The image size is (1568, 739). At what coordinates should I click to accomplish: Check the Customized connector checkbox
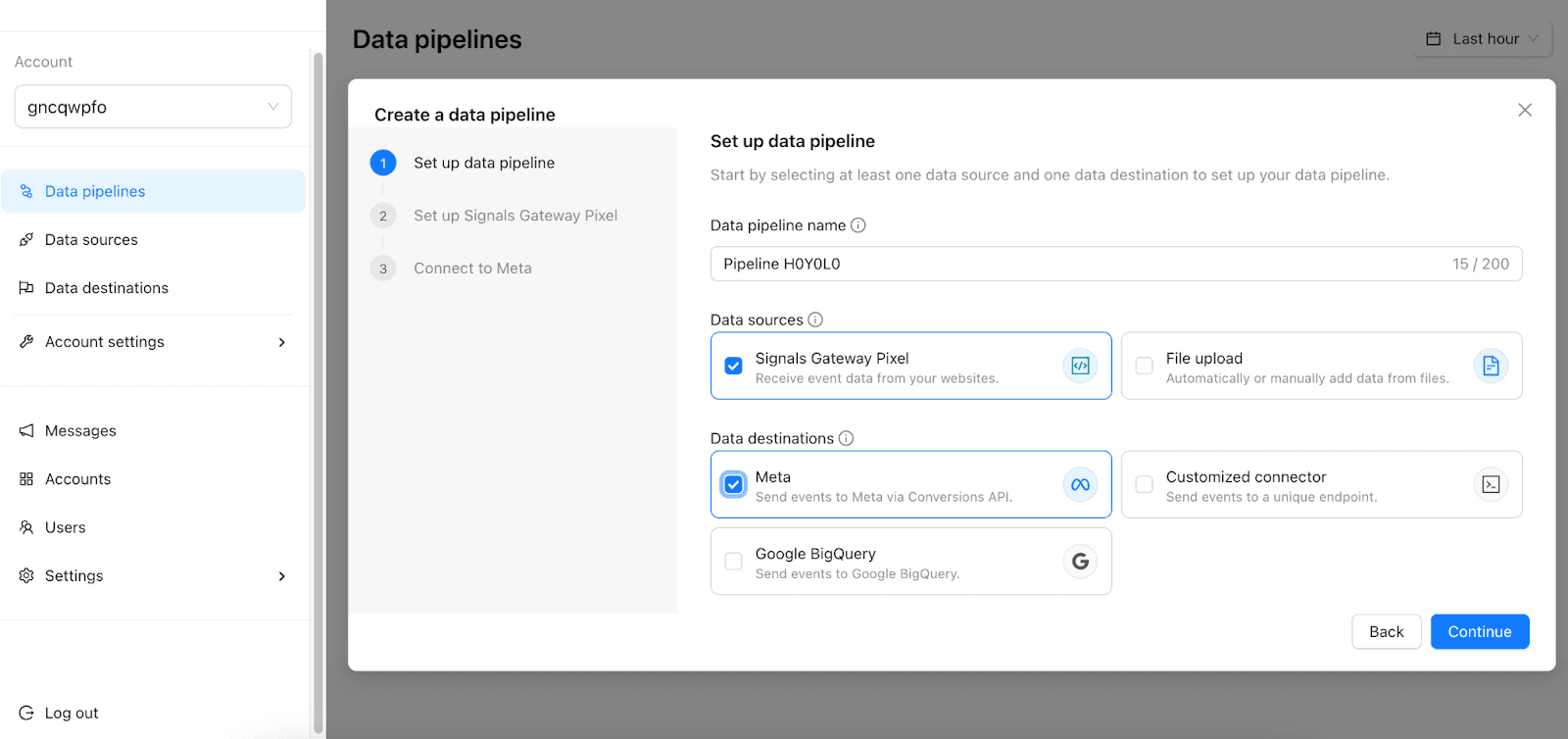1144,484
